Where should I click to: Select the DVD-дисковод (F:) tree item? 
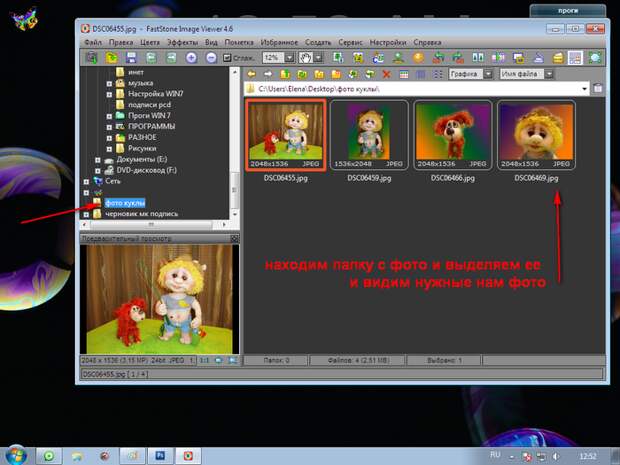[x=146, y=170]
